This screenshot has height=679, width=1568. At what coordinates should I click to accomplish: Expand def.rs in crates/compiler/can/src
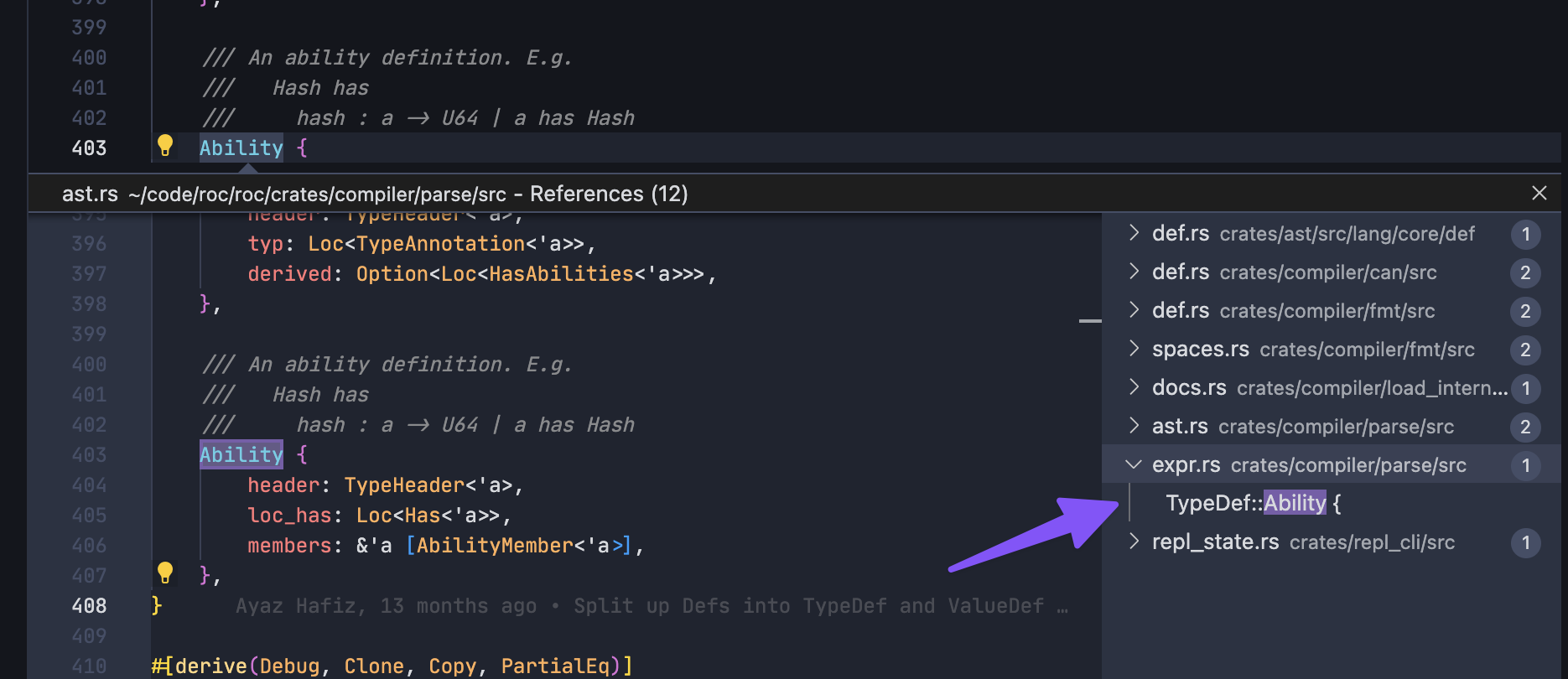(1134, 272)
